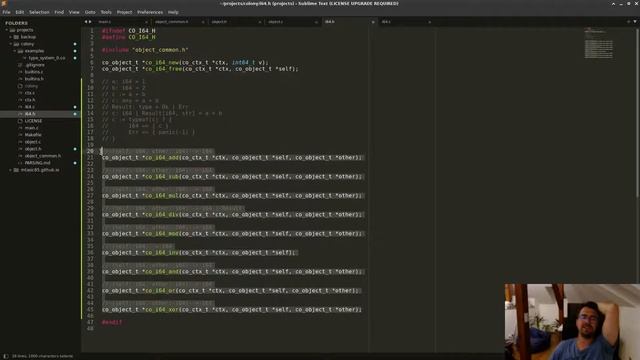
Task: Click the backup folder icon
Action: click(x=16, y=37)
